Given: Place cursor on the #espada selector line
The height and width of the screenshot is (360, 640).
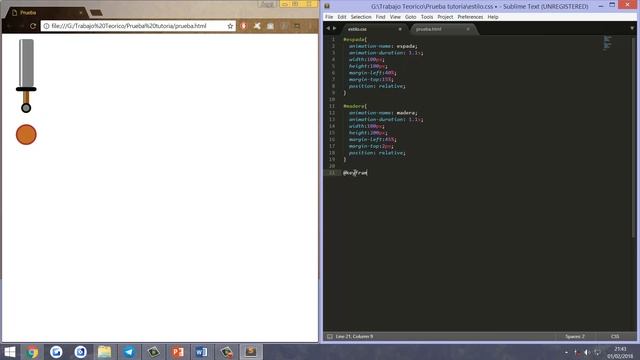Looking at the screenshot, I should (355, 39).
